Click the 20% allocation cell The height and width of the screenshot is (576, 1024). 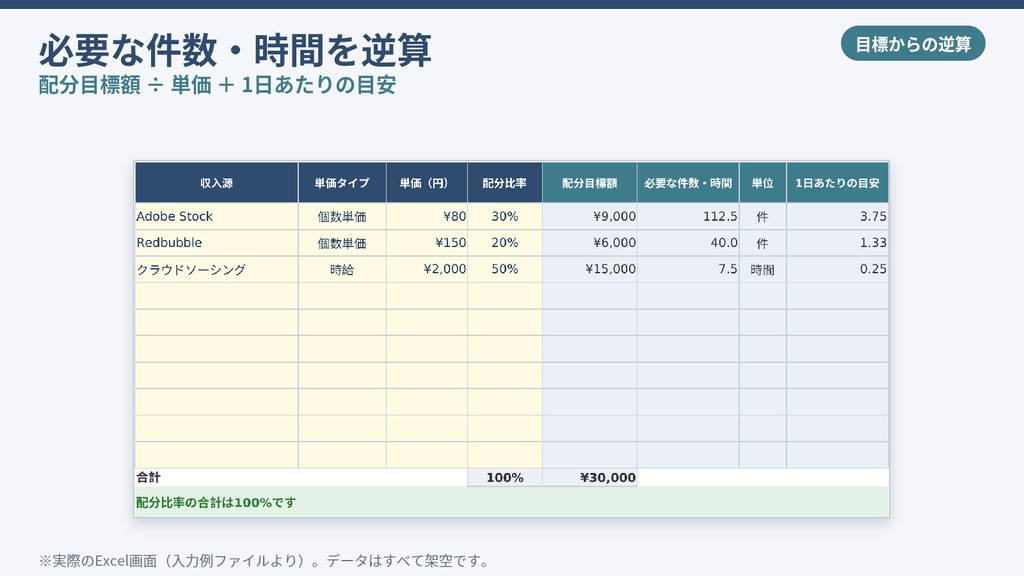point(505,243)
